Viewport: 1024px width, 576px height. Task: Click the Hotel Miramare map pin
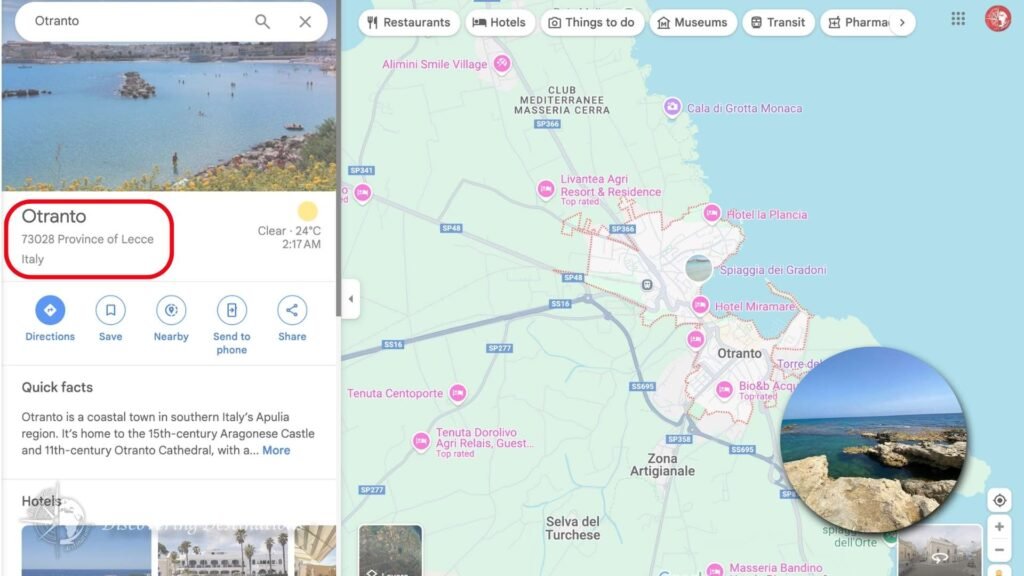coord(700,305)
